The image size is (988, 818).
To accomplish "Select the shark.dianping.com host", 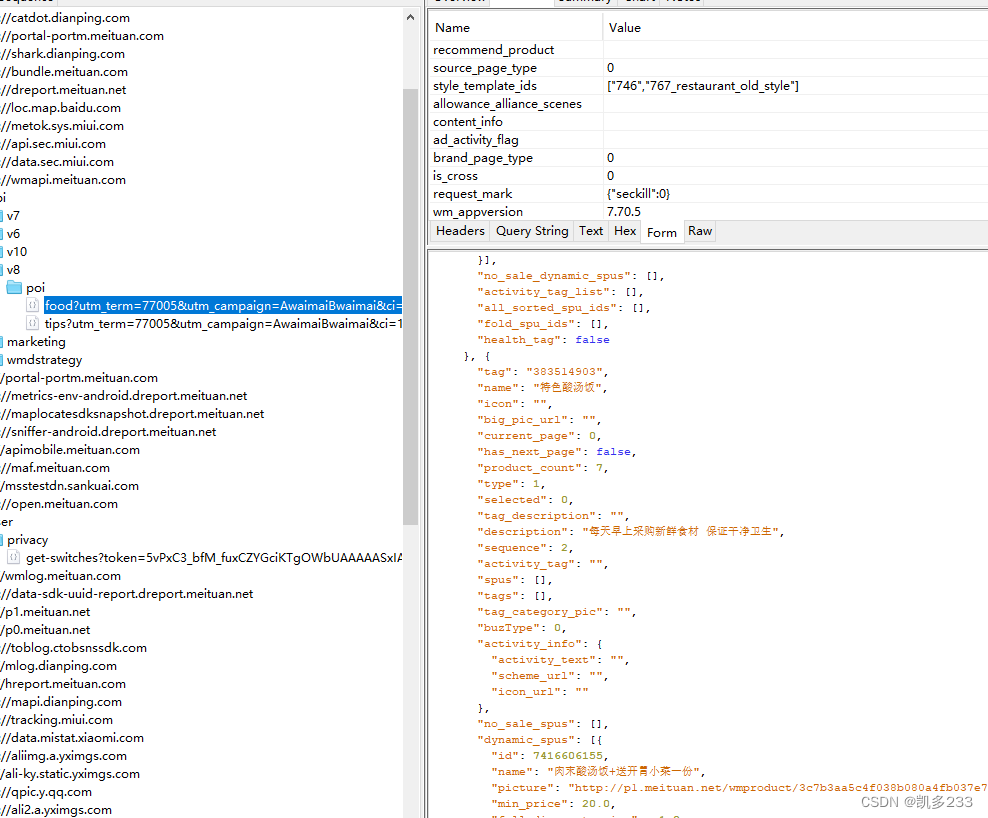I will coord(62,54).
